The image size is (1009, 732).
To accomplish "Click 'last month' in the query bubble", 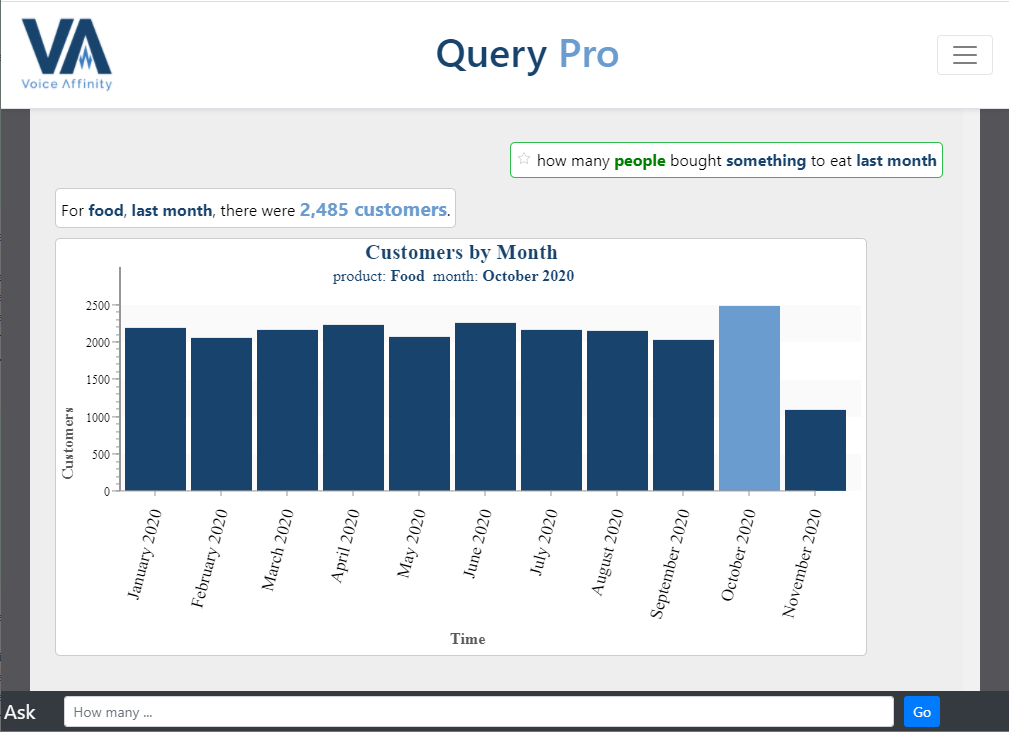I will [896, 160].
